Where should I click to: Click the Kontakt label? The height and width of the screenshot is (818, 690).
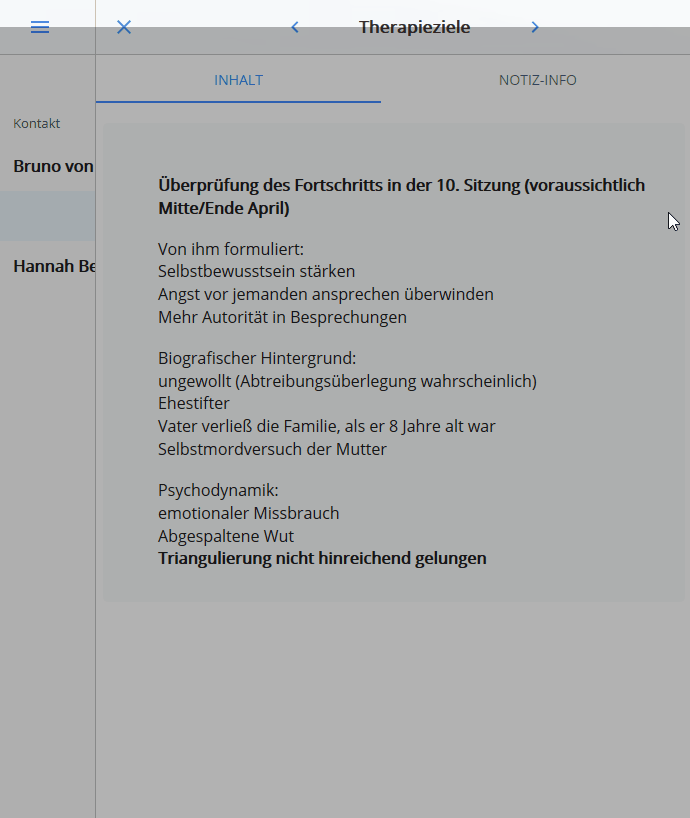coord(37,124)
